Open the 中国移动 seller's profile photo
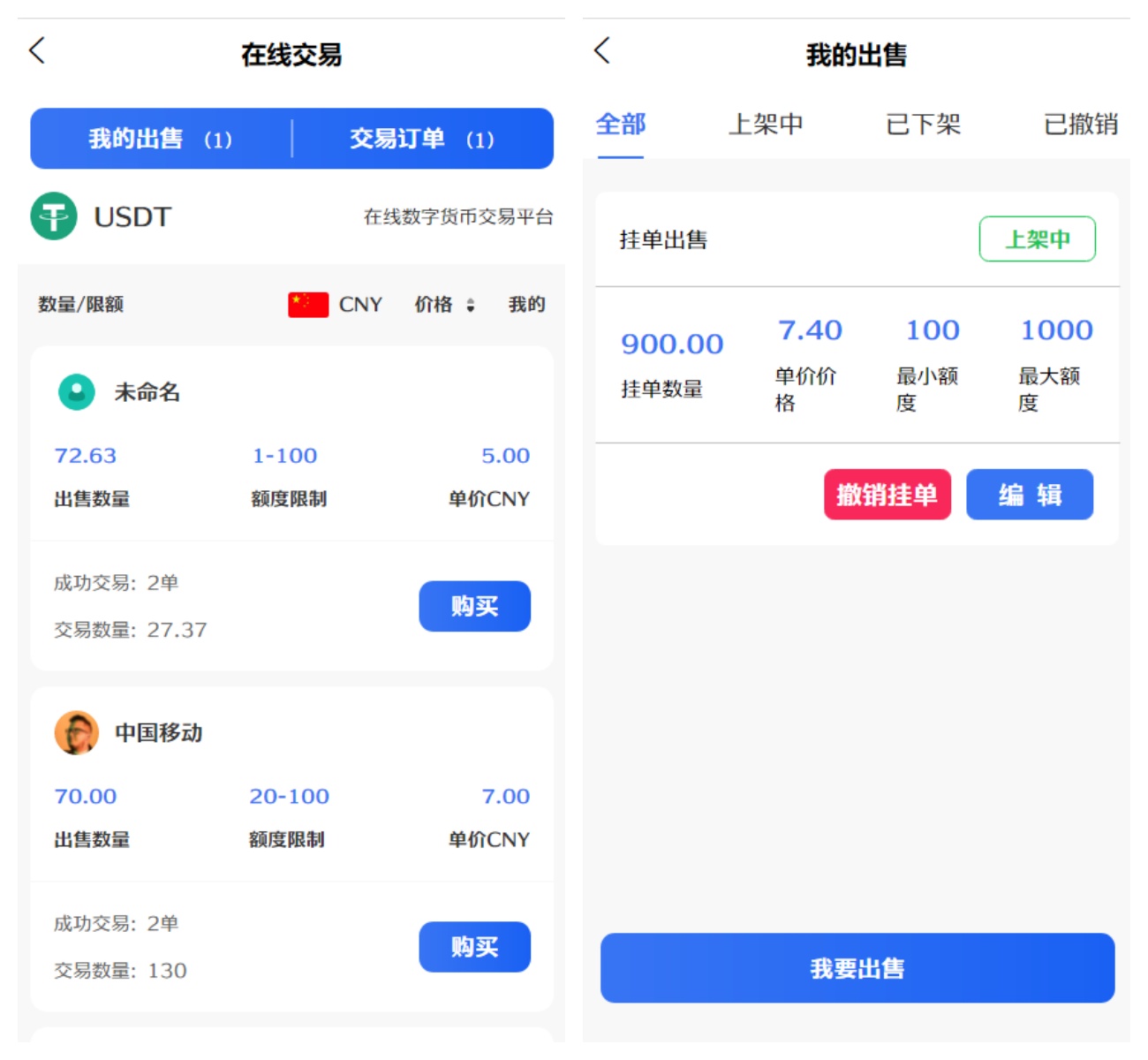Image resolution: width=1148 pixels, height=1060 pixels. point(77,732)
